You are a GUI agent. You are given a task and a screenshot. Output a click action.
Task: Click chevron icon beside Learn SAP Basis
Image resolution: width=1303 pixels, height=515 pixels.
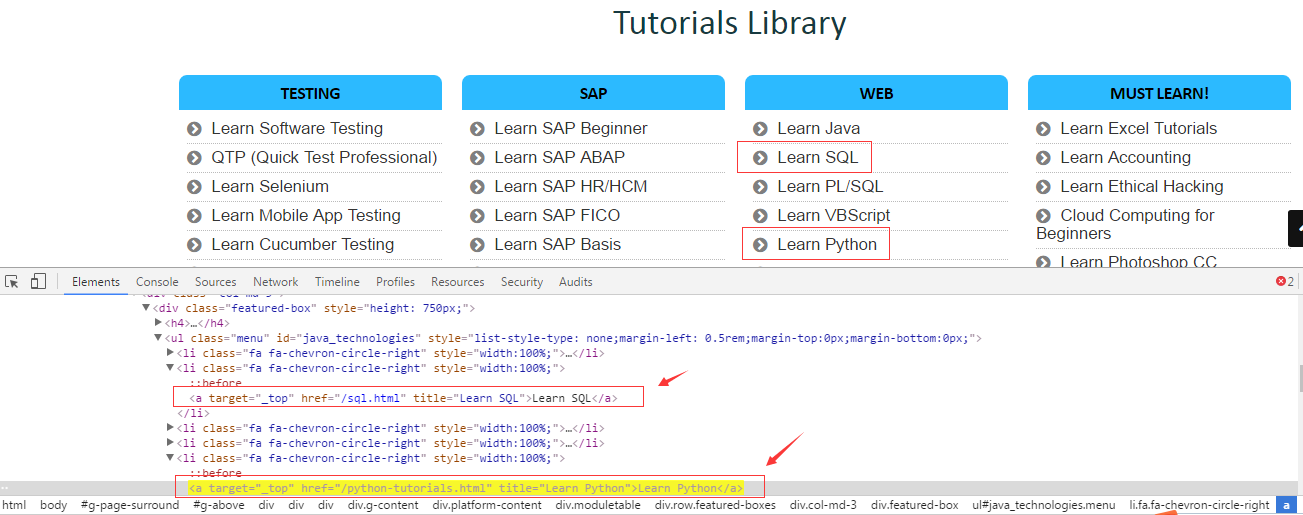[x=478, y=245]
